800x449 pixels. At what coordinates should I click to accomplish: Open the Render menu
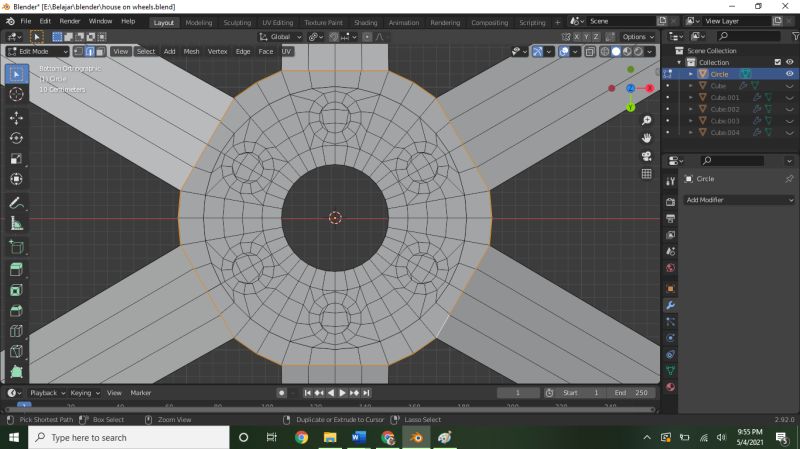coord(69,21)
